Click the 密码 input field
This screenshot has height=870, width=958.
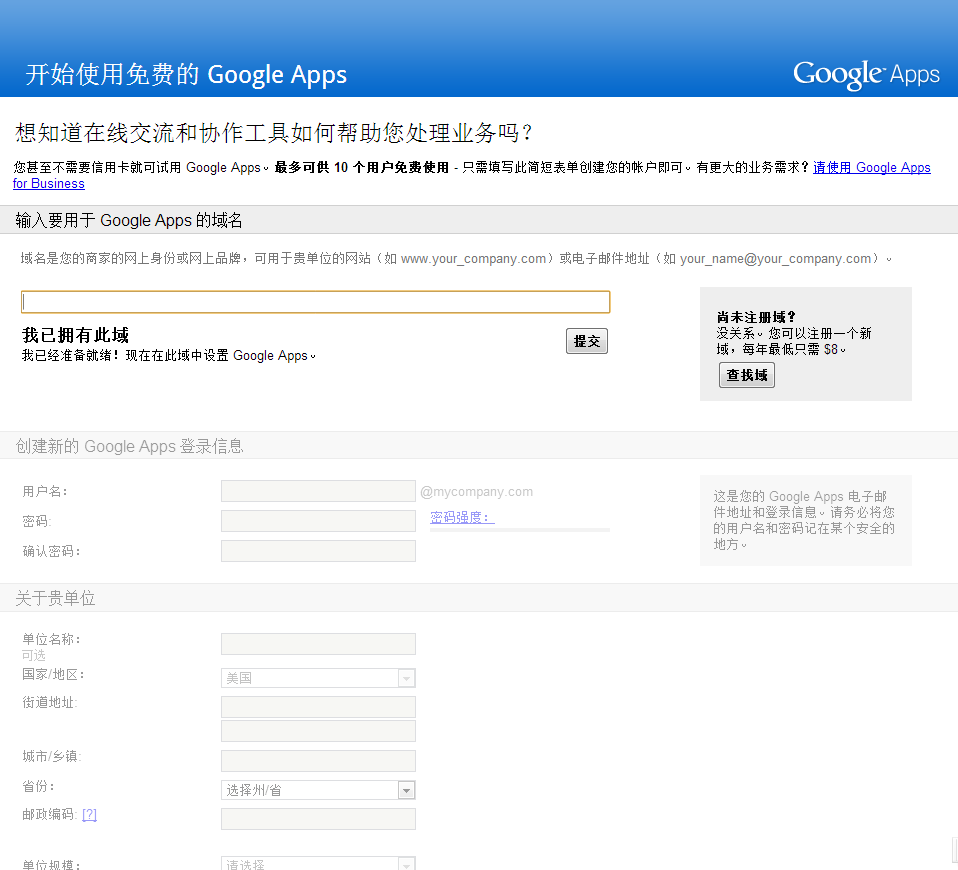pos(318,521)
